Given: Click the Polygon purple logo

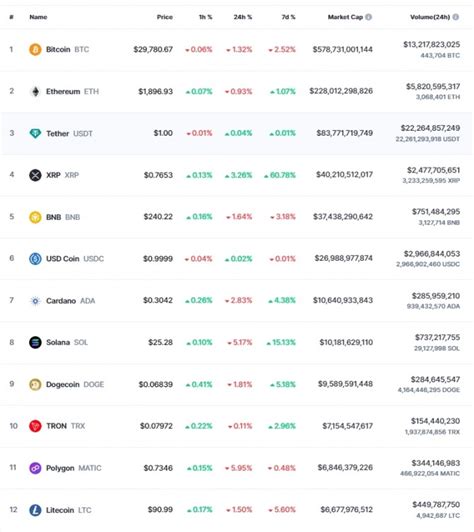Looking at the screenshot, I should tap(35, 468).
